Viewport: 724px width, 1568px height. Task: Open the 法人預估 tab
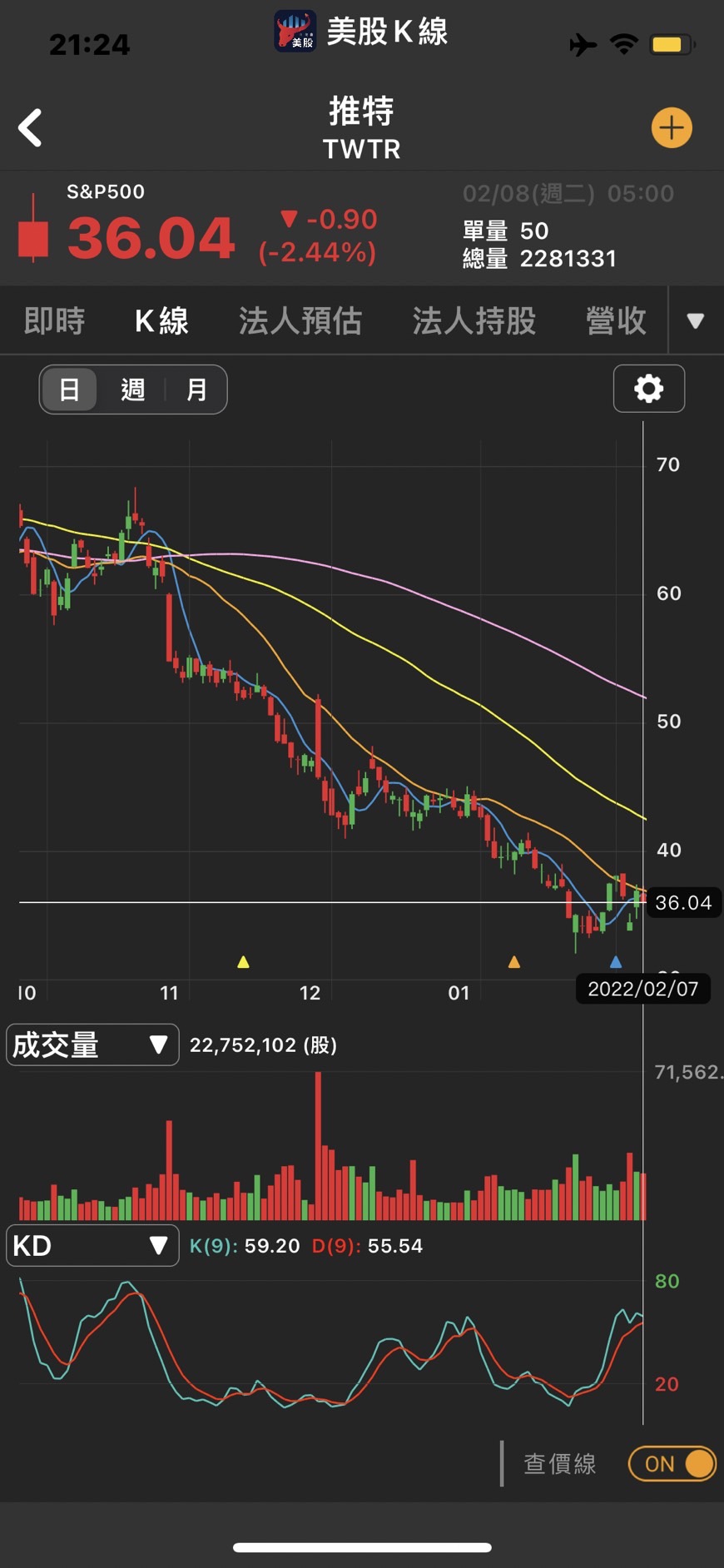point(300,320)
